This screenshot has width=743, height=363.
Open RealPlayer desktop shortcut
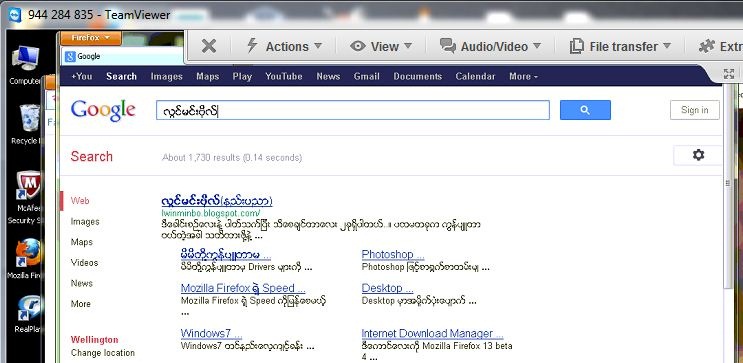tap(27, 314)
